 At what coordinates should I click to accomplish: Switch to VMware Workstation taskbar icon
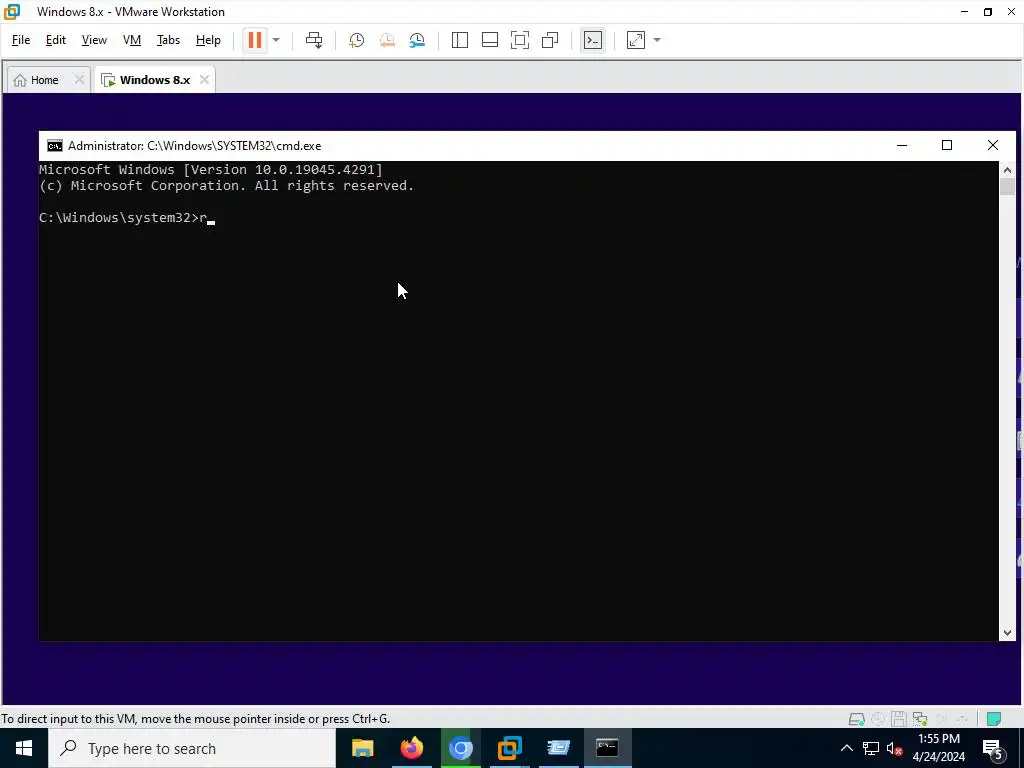click(509, 748)
